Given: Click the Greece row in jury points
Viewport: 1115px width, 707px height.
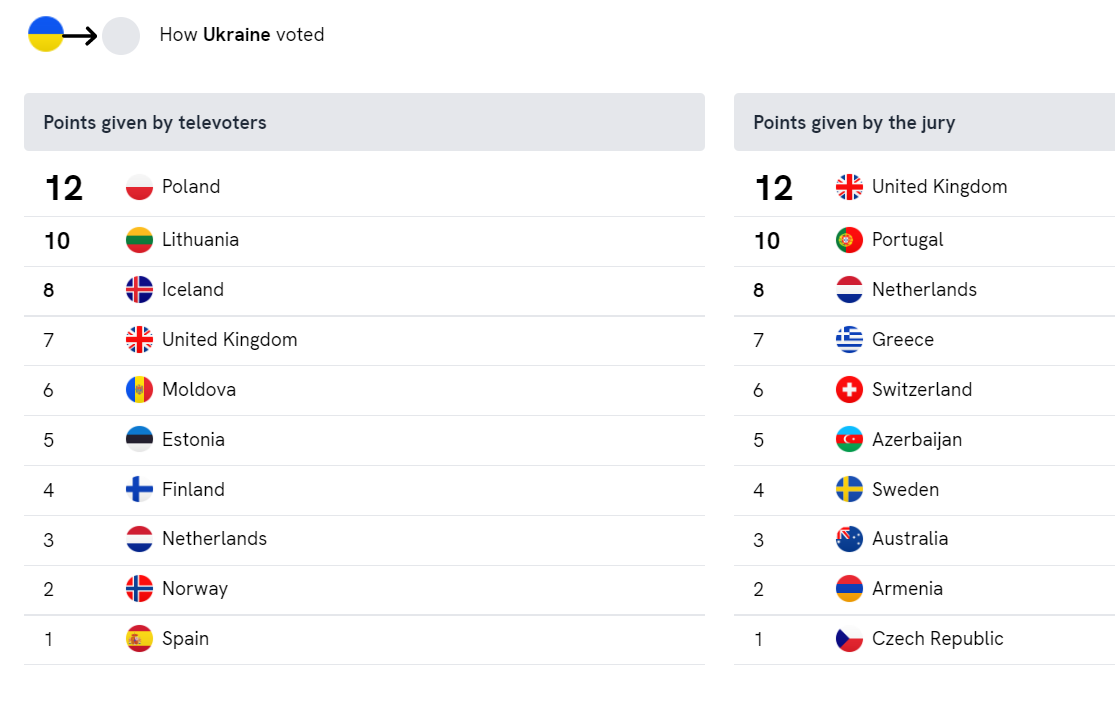Looking at the screenshot, I should [x=924, y=341].
